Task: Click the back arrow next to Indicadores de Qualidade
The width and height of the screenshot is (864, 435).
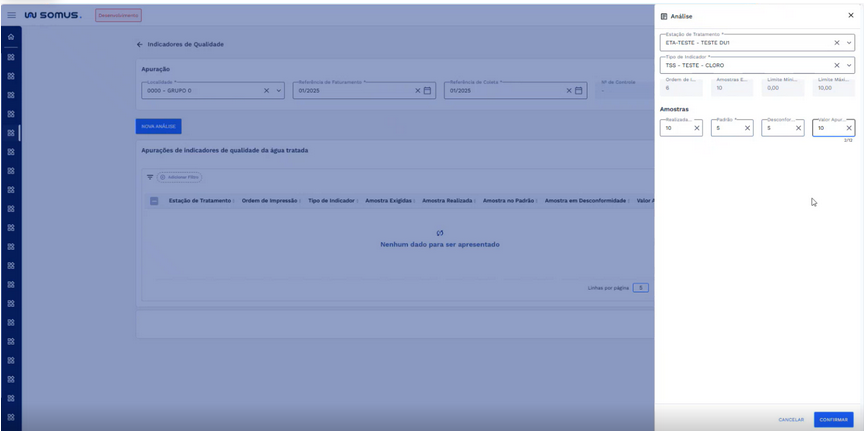Action: (140, 44)
